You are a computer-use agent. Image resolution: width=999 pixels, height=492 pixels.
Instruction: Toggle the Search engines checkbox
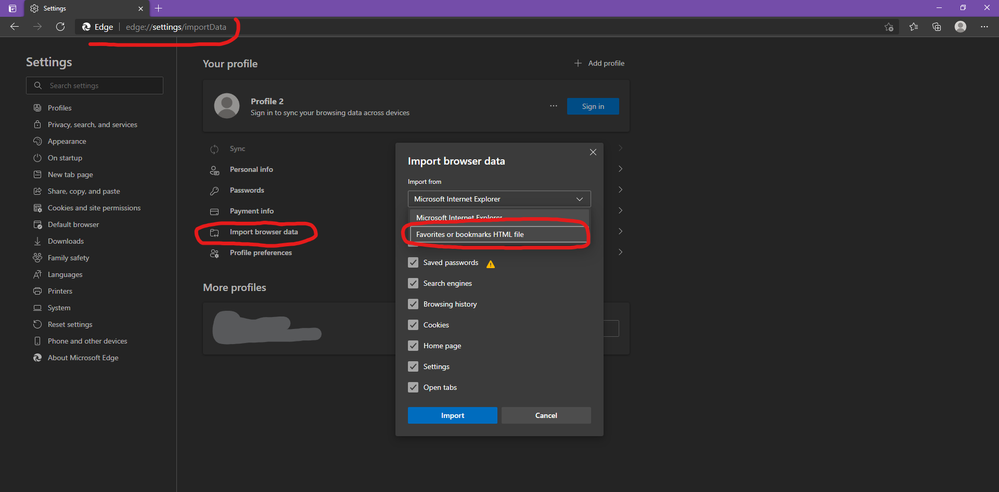pos(413,283)
